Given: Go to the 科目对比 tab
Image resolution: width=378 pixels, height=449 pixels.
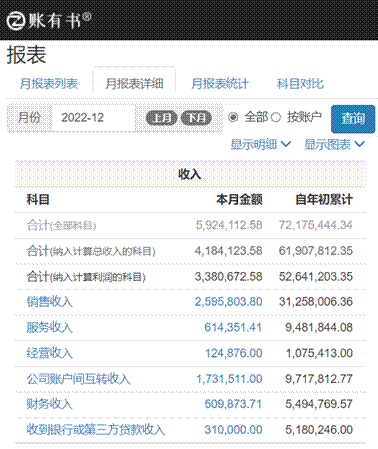Looking at the screenshot, I should [300, 83].
